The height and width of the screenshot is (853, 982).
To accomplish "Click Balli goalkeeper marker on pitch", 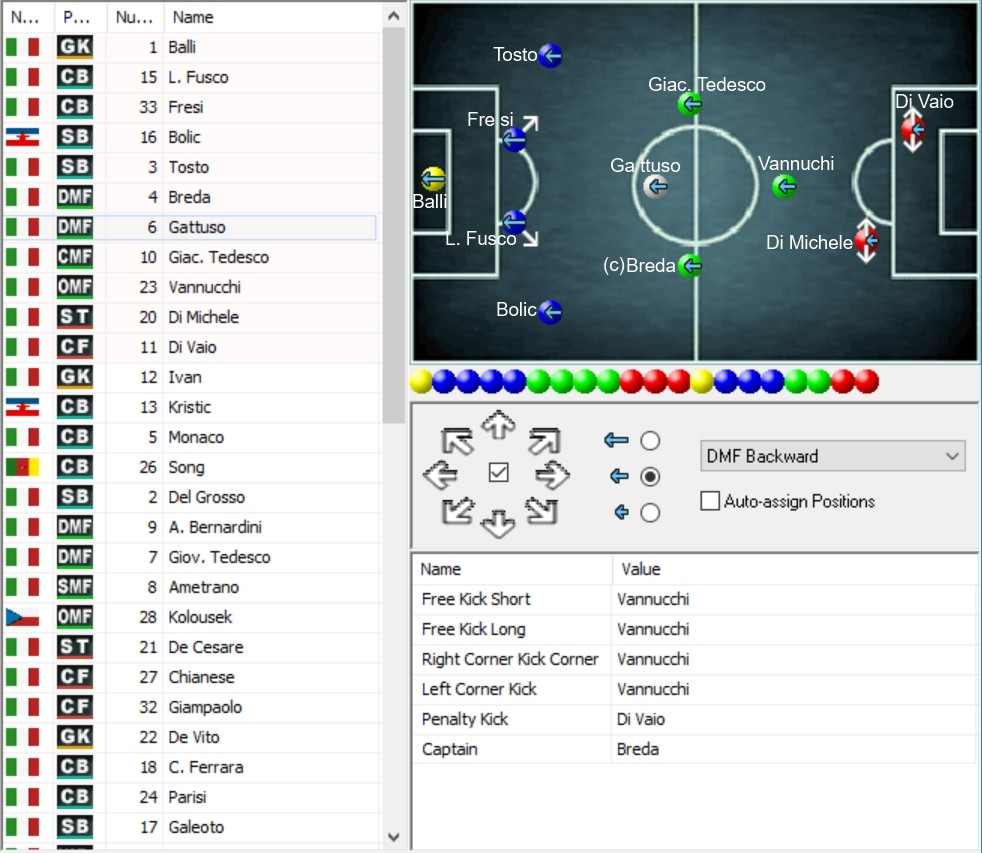I will pyautogui.click(x=433, y=180).
